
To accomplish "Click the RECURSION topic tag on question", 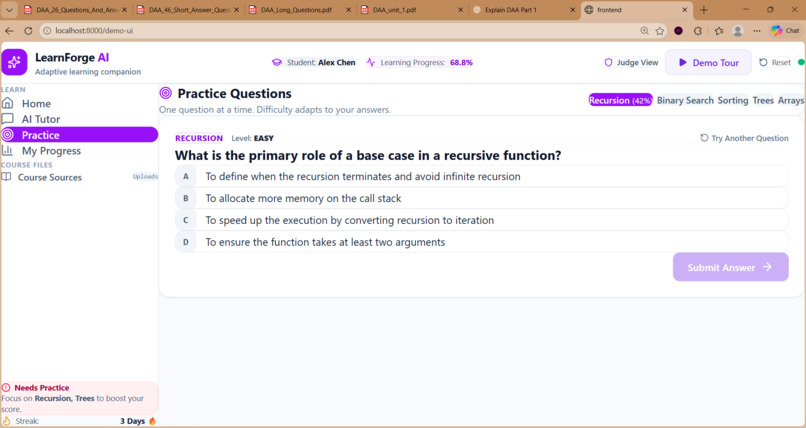I will [199, 138].
